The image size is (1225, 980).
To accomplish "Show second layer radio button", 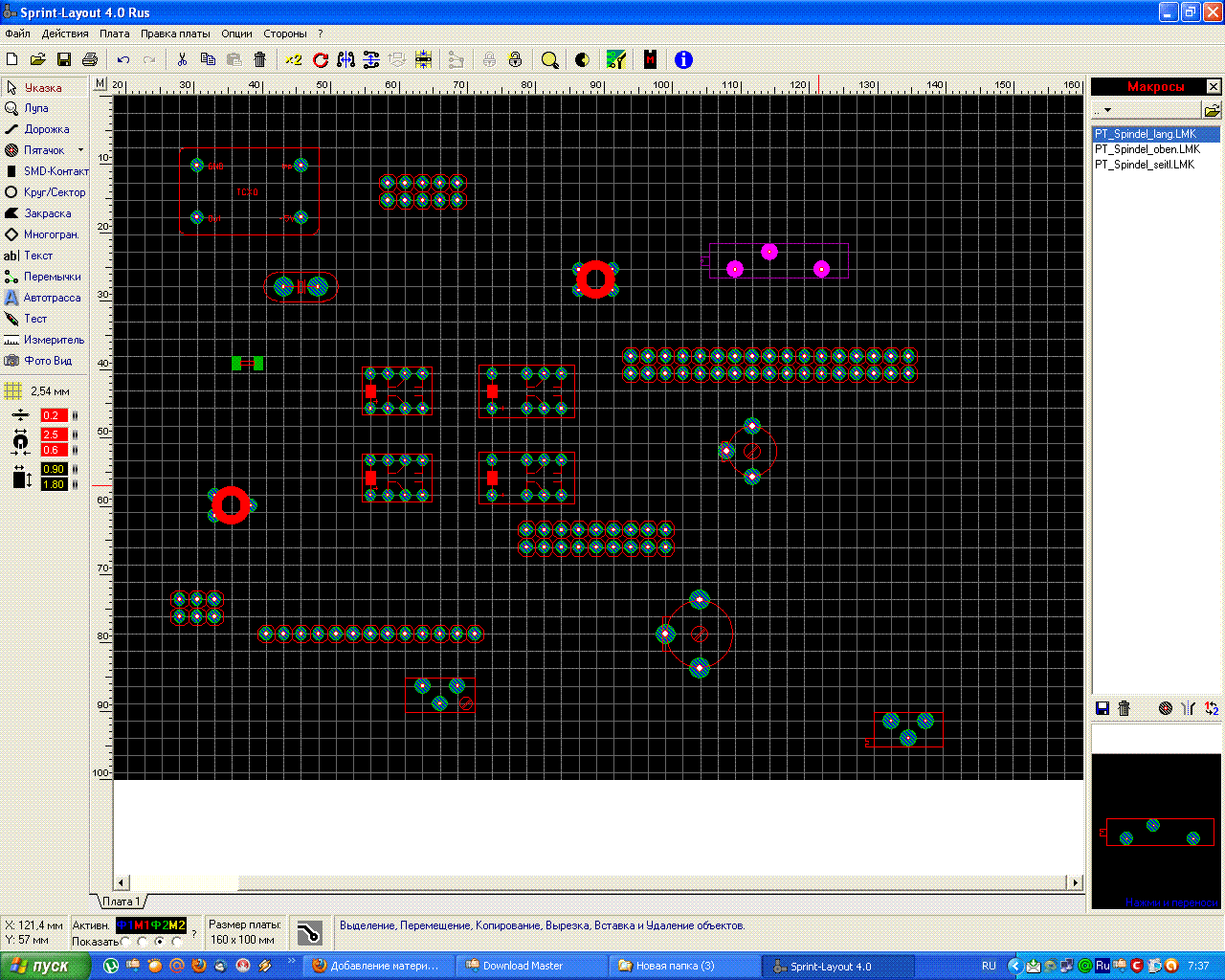I will point(143,942).
